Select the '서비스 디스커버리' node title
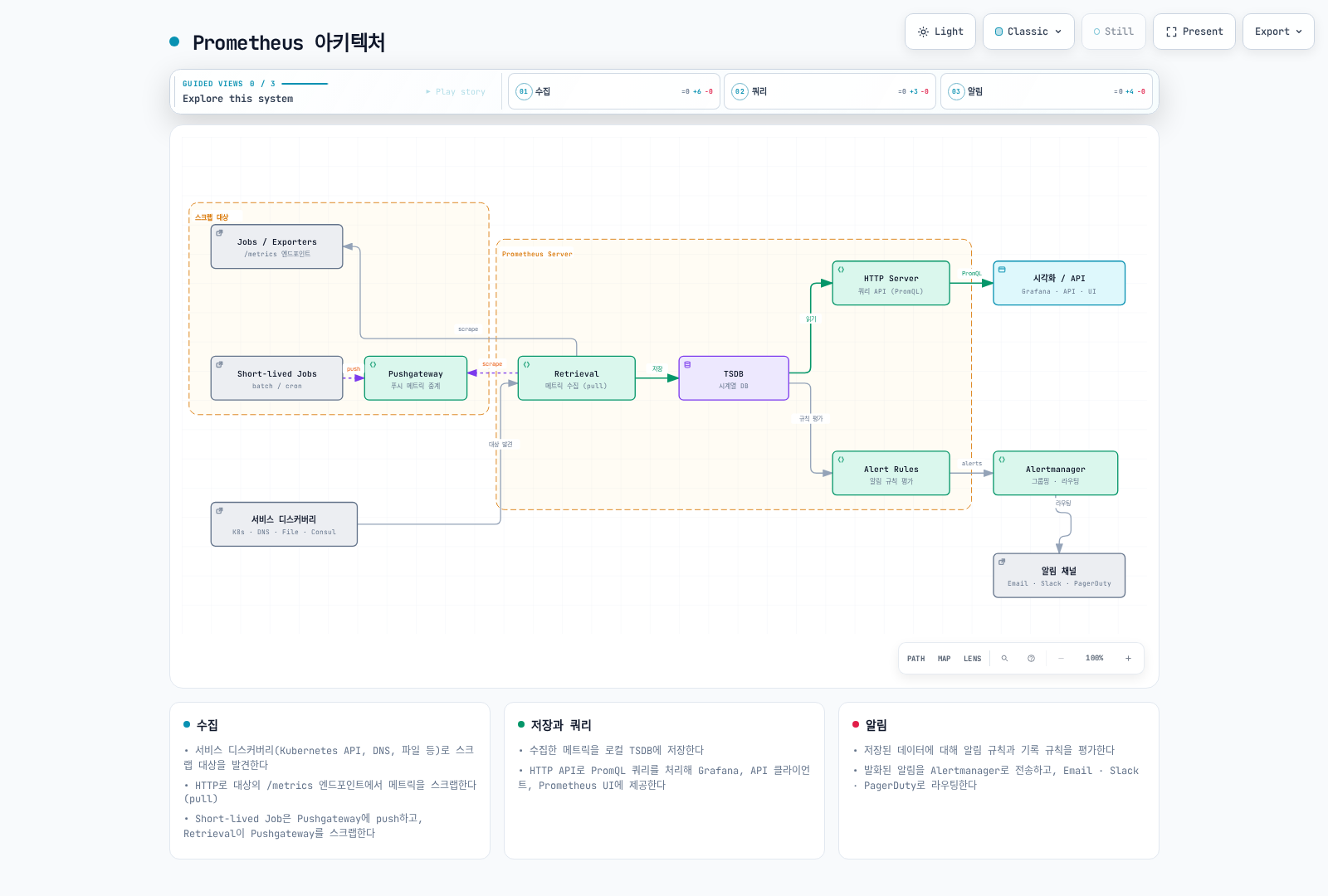Image resolution: width=1328 pixels, height=896 pixels. coord(284,519)
